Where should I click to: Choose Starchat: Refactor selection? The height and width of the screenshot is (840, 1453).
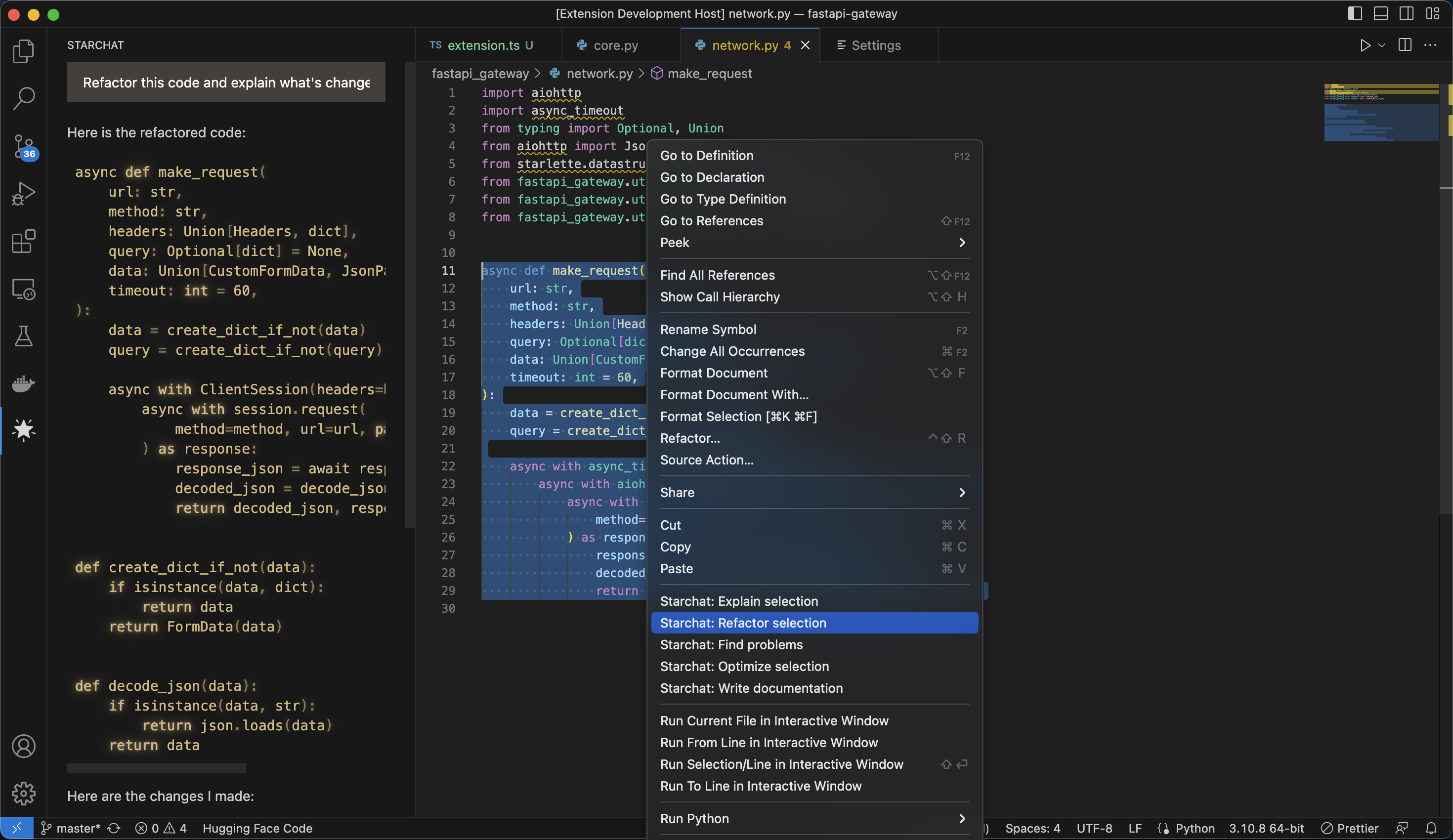[743, 623]
